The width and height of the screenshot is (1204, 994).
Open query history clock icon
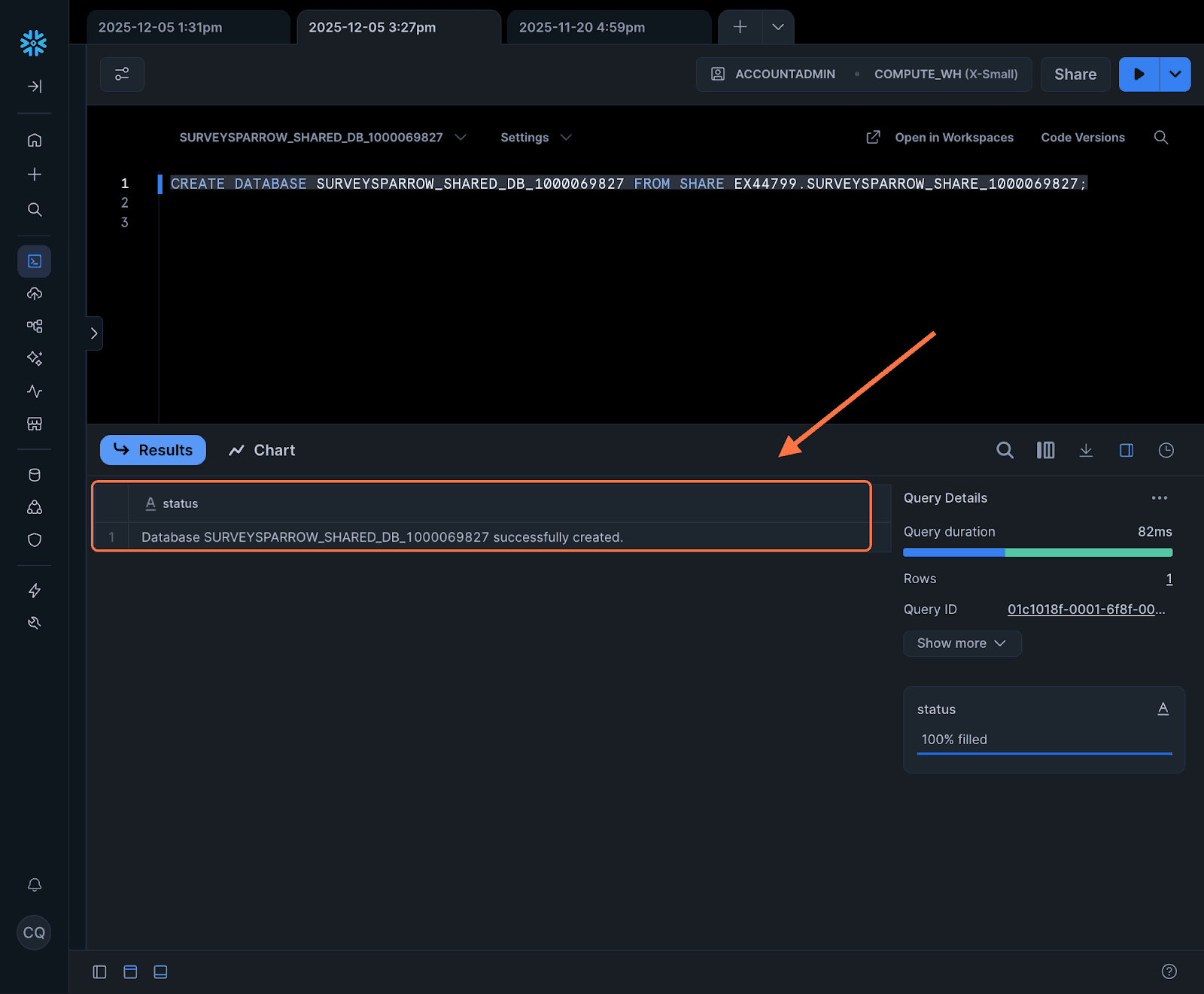pos(1166,450)
